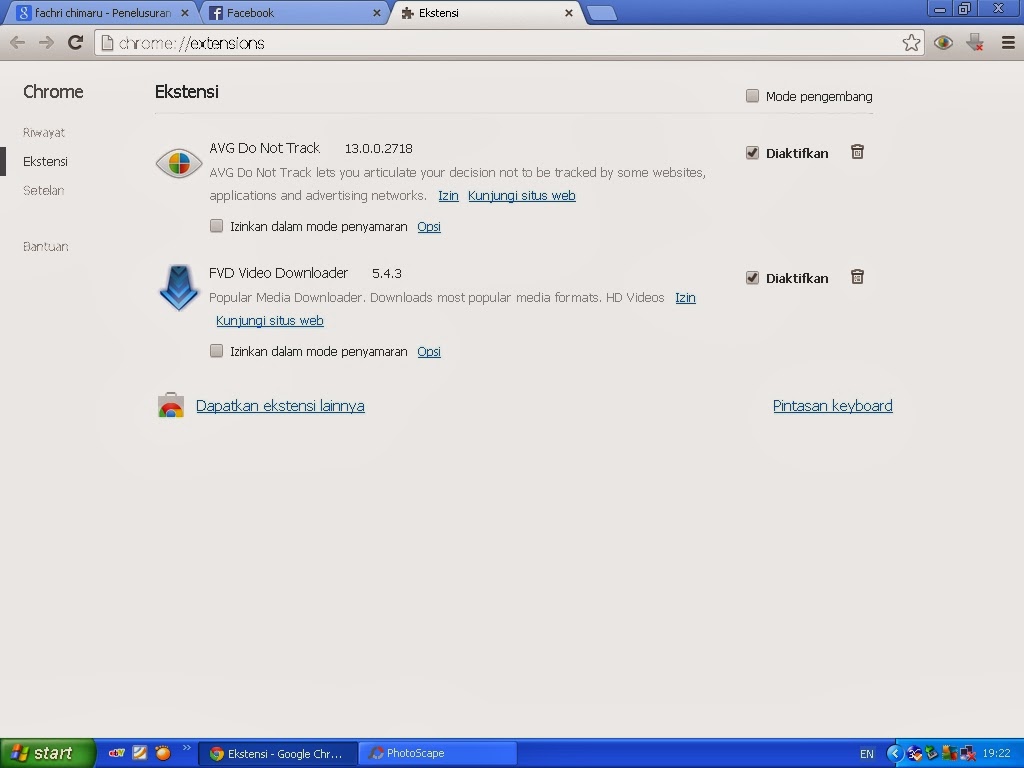The image size is (1024, 768).
Task: Switch to Ekstensi - Google Chrome taskbar button
Action: [x=277, y=754]
